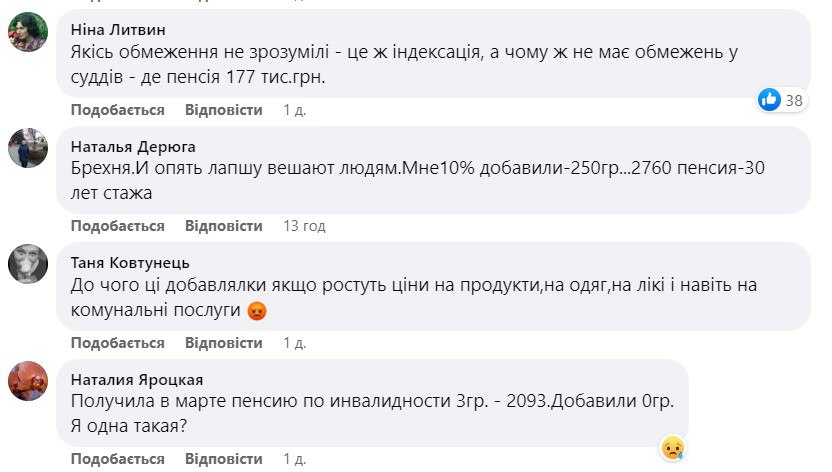Click the blue like reaction icon with 38
This screenshot has width=832, height=472.
tap(769, 99)
